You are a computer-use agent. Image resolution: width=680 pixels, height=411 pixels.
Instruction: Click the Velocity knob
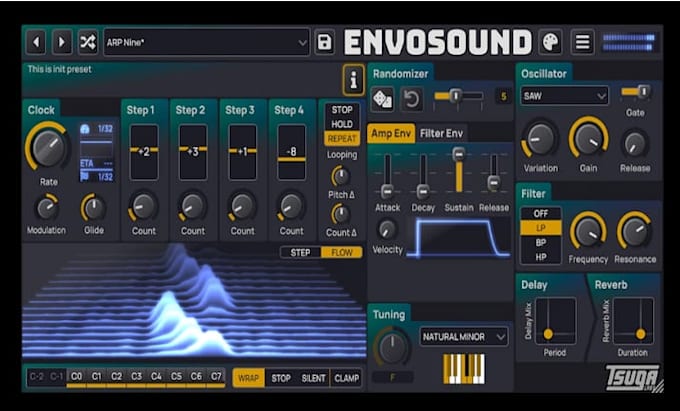387,229
